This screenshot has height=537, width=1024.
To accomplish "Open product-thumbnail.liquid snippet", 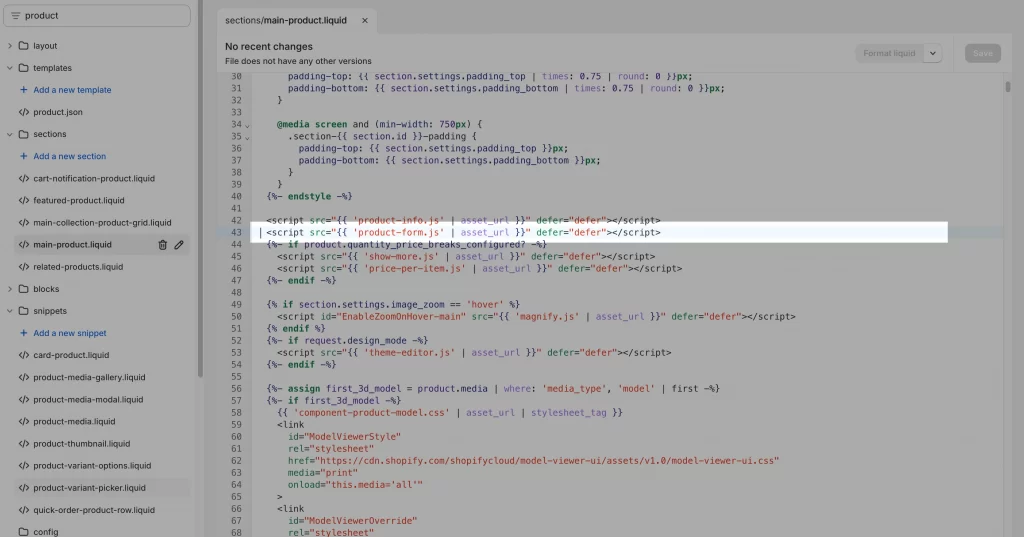I will click(x=82, y=444).
